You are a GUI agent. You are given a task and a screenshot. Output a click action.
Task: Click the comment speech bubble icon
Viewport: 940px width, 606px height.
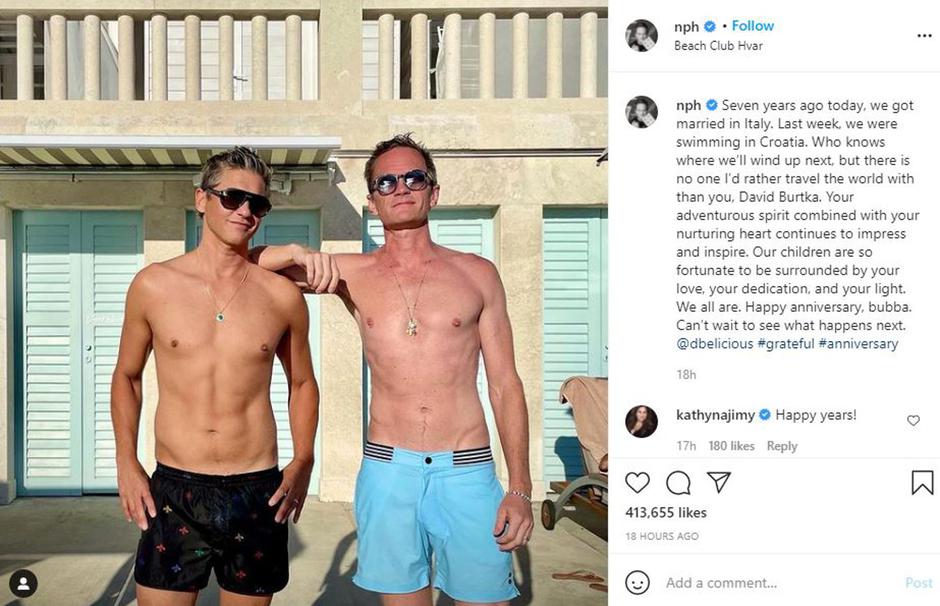click(x=678, y=482)
